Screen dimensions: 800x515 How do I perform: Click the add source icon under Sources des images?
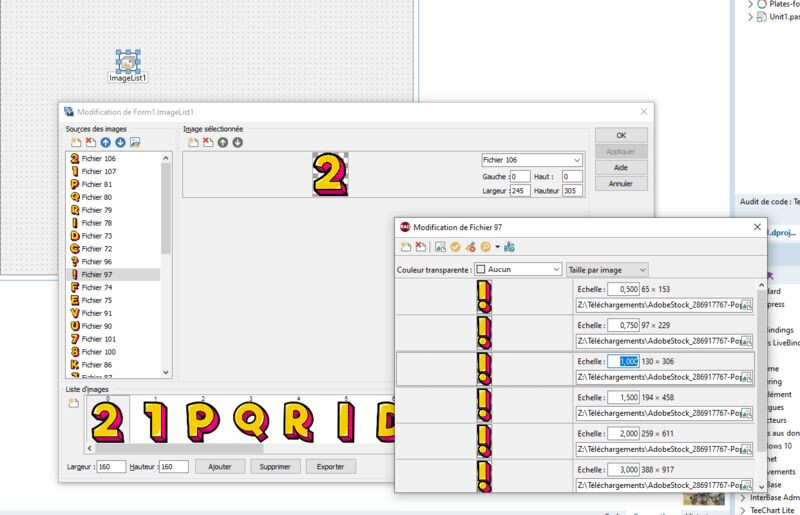[x=76, y=142]
